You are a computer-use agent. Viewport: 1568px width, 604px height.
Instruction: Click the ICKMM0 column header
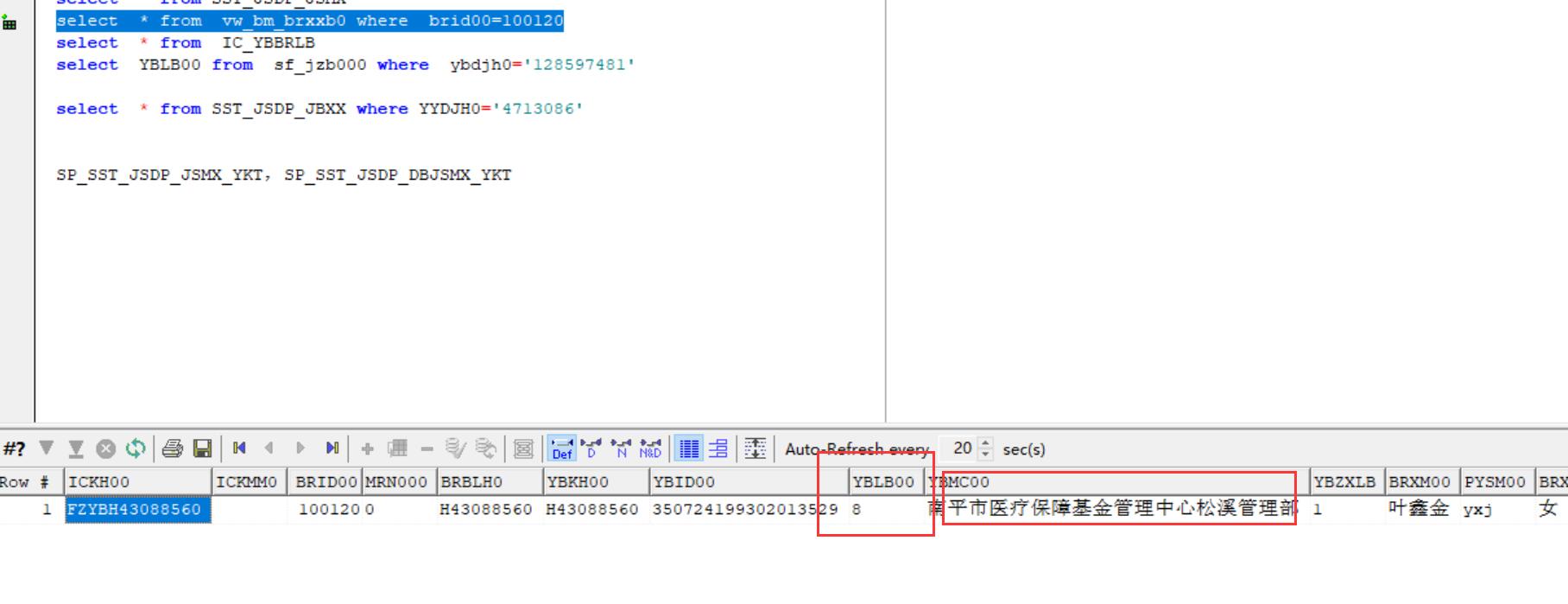tap(250, 482)
